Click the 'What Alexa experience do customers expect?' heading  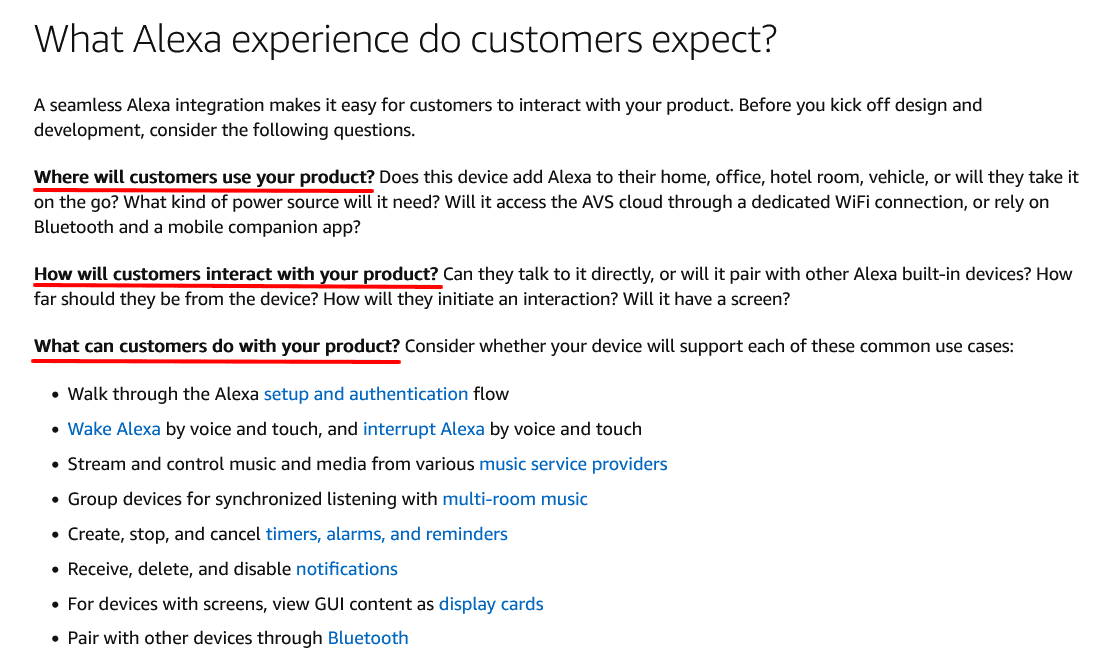pos(406,40)
